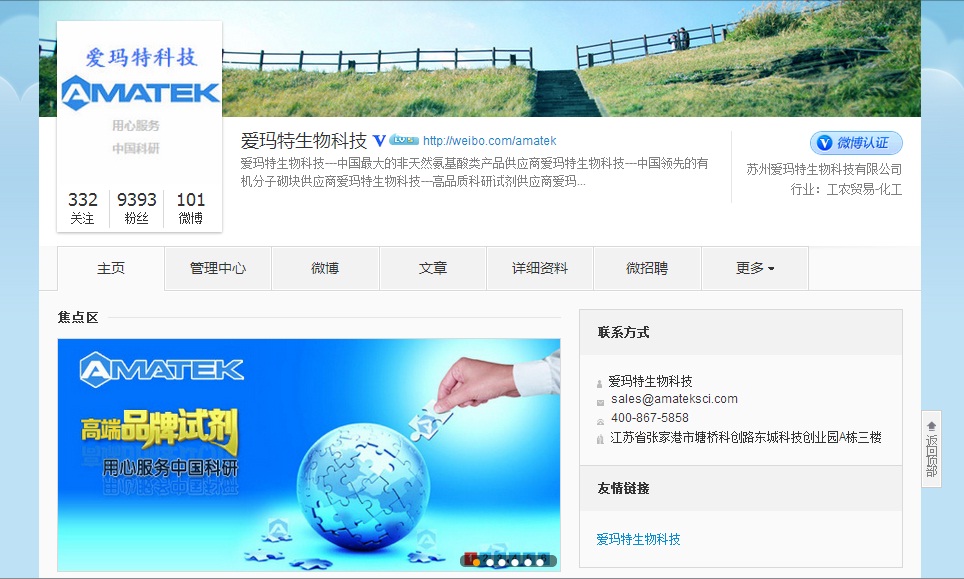This screenshot has height=579, width=964.
Task: Open the weibo.com/amatek profile link
Action: coord(489,141)
